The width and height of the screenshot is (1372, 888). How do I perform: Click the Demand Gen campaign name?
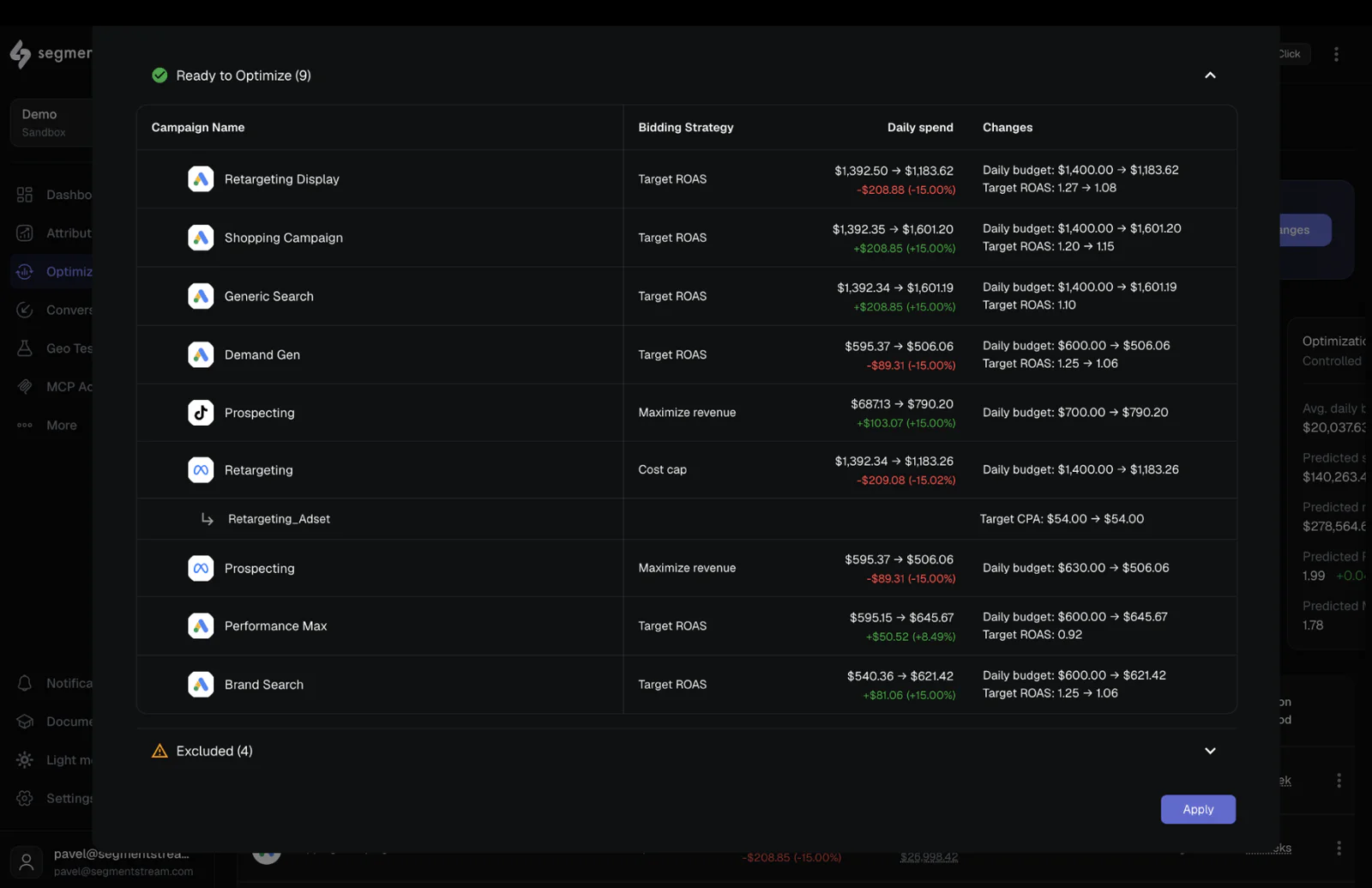click(x=262, y=354)
